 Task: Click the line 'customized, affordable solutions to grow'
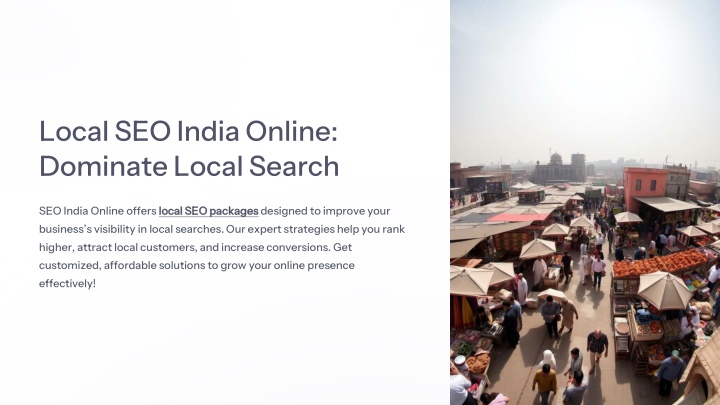[x=197, y=265]
